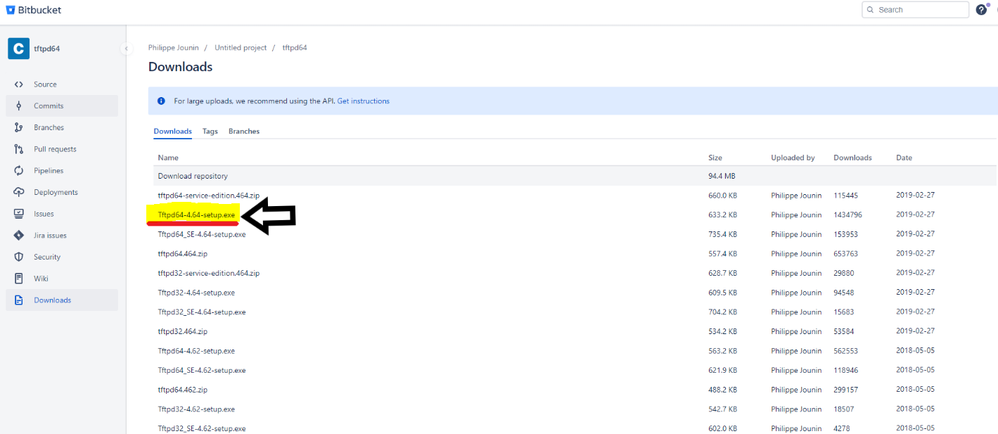Click the Search input field
Screen dimensions: 998x434
(x=920, y=10)
